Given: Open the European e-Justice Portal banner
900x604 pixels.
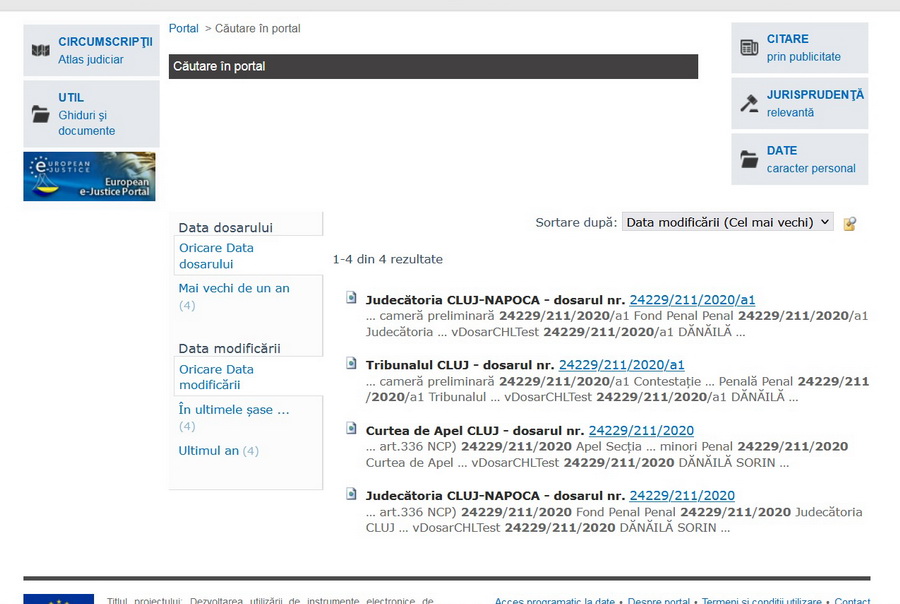Looking at the screenshot, I should [x=89, y=176].
